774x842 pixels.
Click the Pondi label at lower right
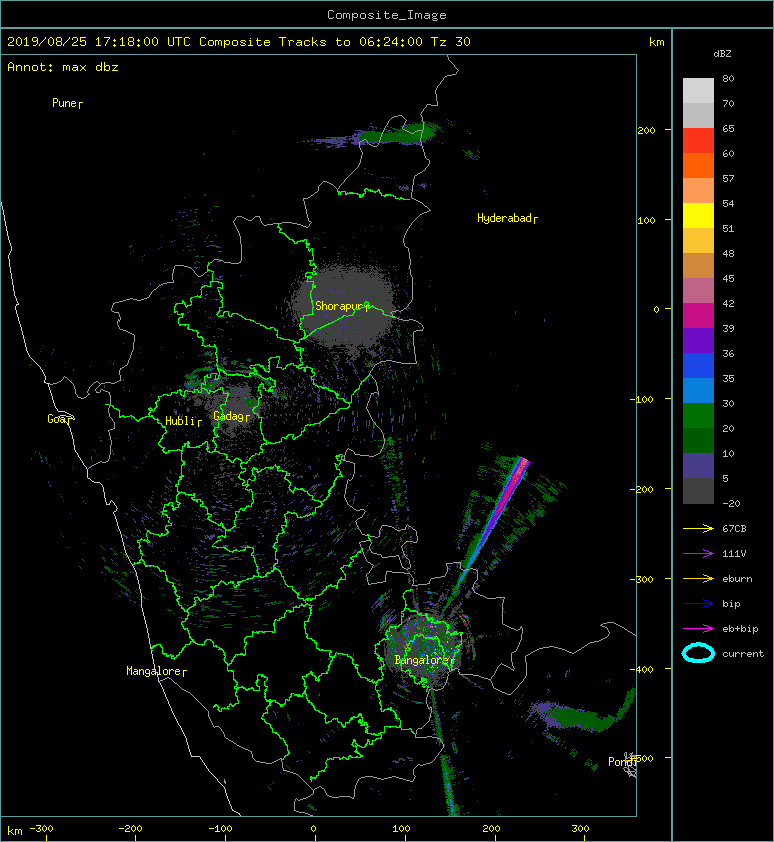click(x=622, y=762)
